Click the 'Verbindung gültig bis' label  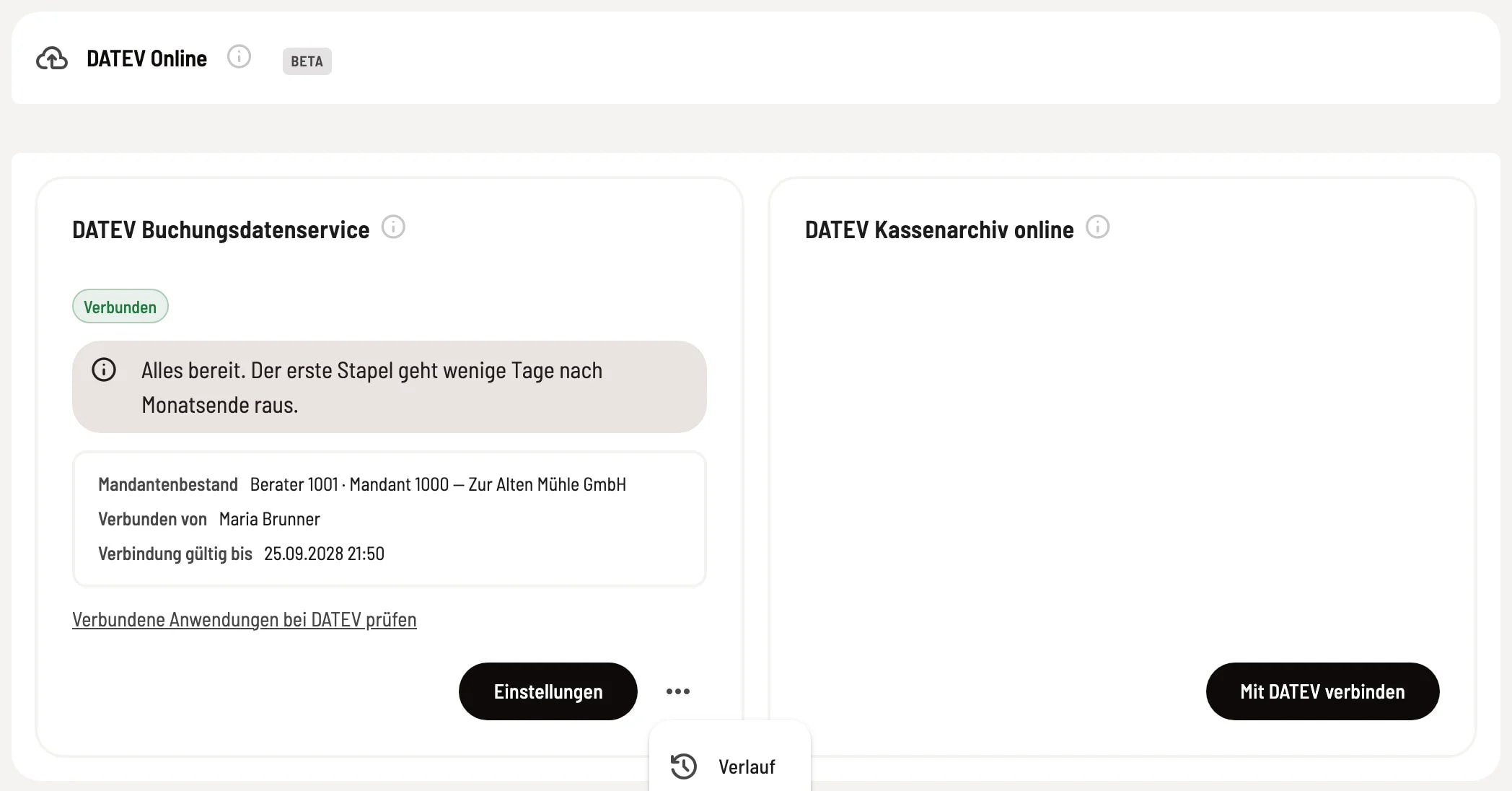(175, 554)
